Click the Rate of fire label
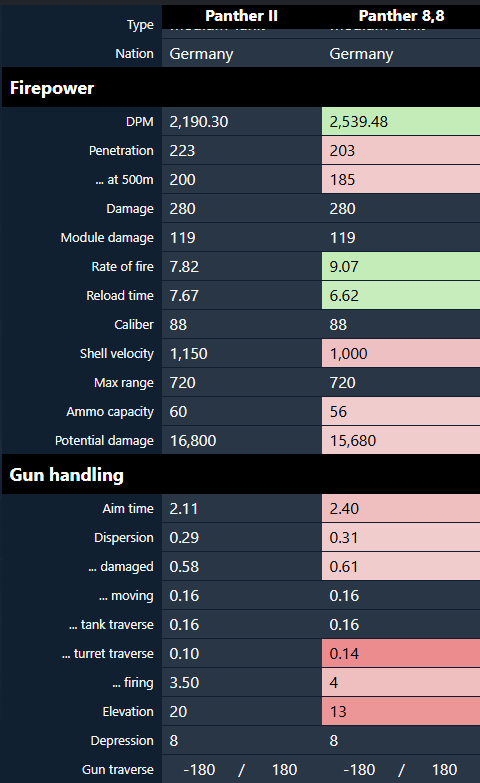The height and width of the screenshot is (783, 480). tap(122, 267)
